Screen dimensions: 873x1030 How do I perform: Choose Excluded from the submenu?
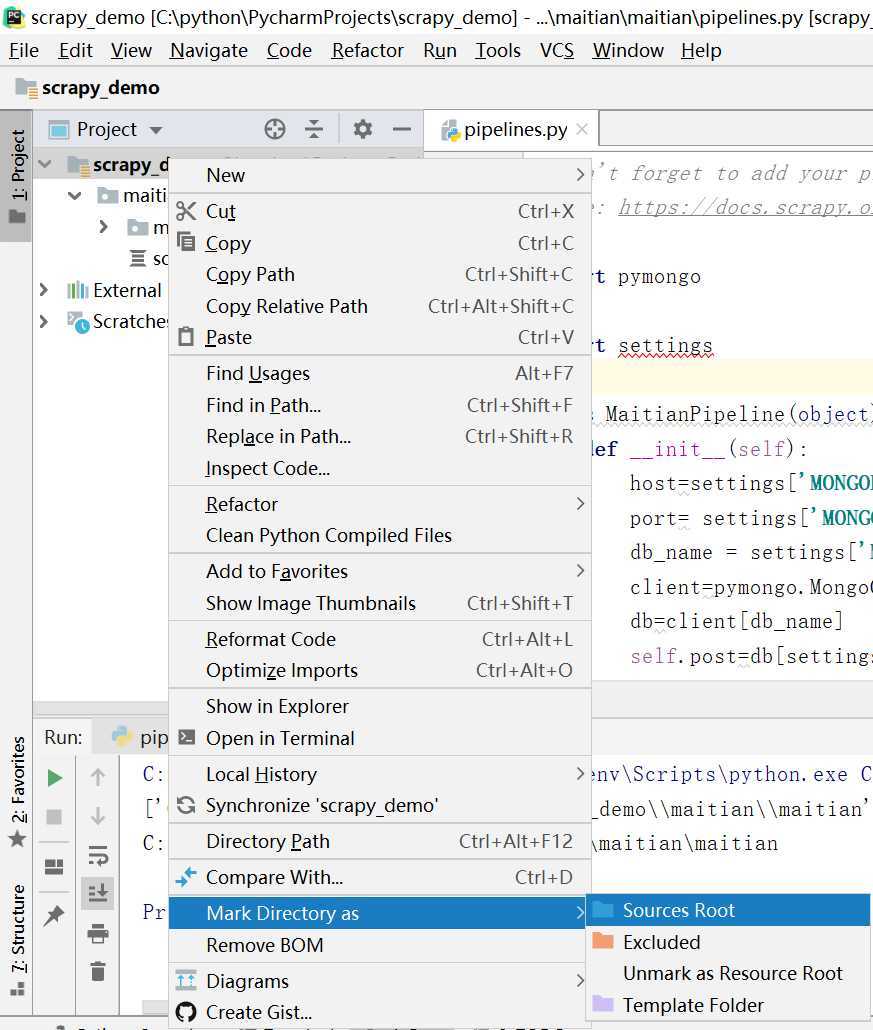tap(728, 942)
